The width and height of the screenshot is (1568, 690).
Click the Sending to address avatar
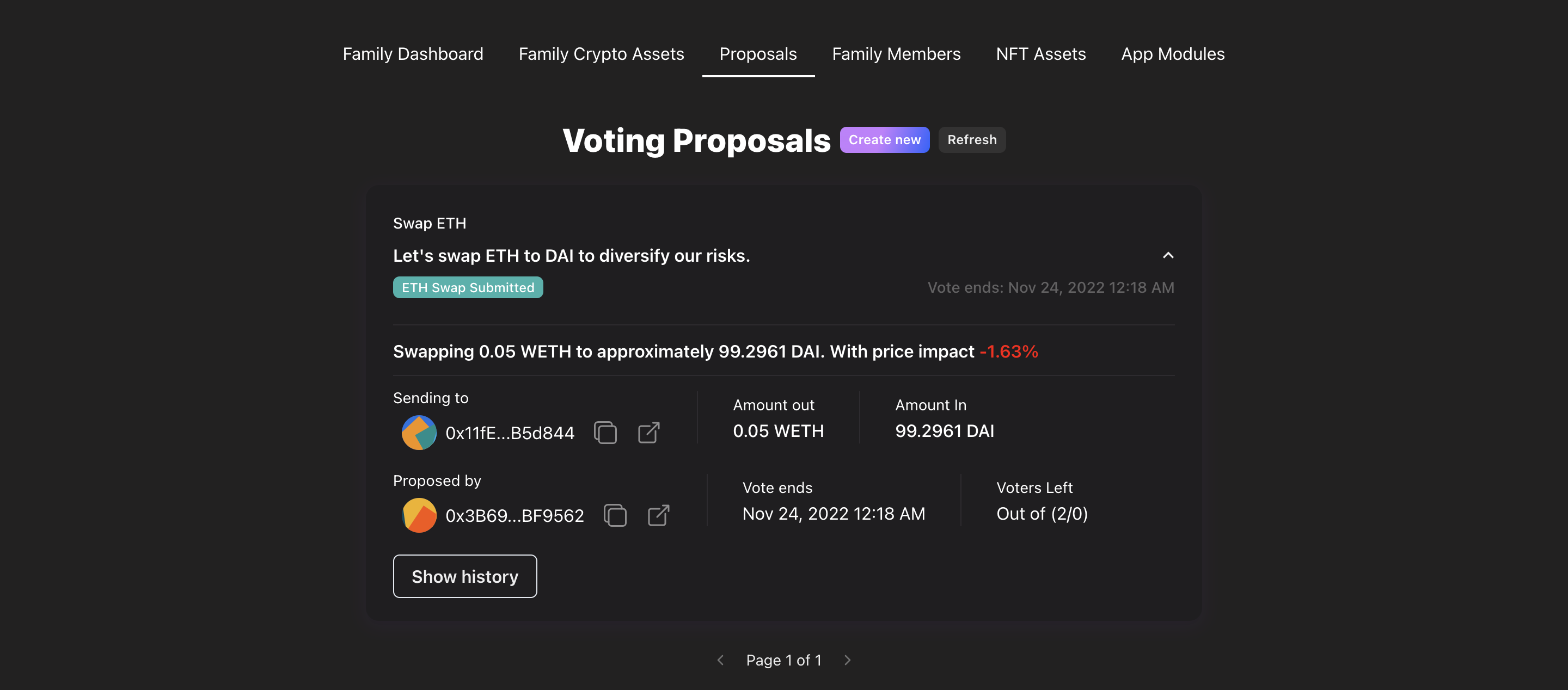(419, 433)
